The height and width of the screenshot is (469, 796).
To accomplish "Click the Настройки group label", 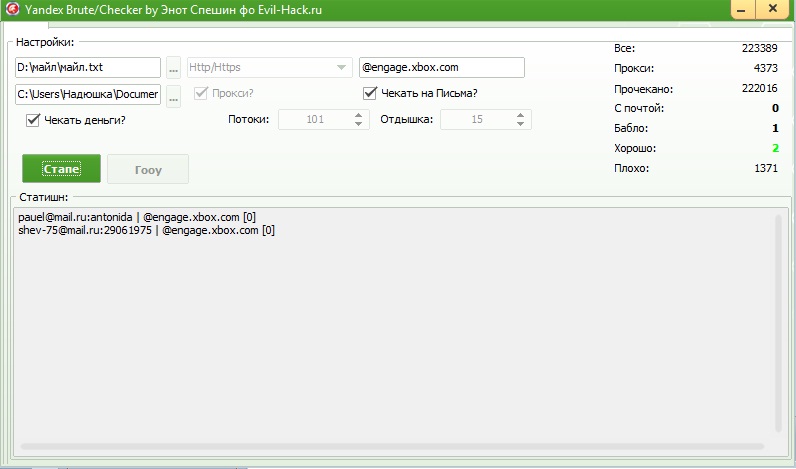I will [45, 42].
